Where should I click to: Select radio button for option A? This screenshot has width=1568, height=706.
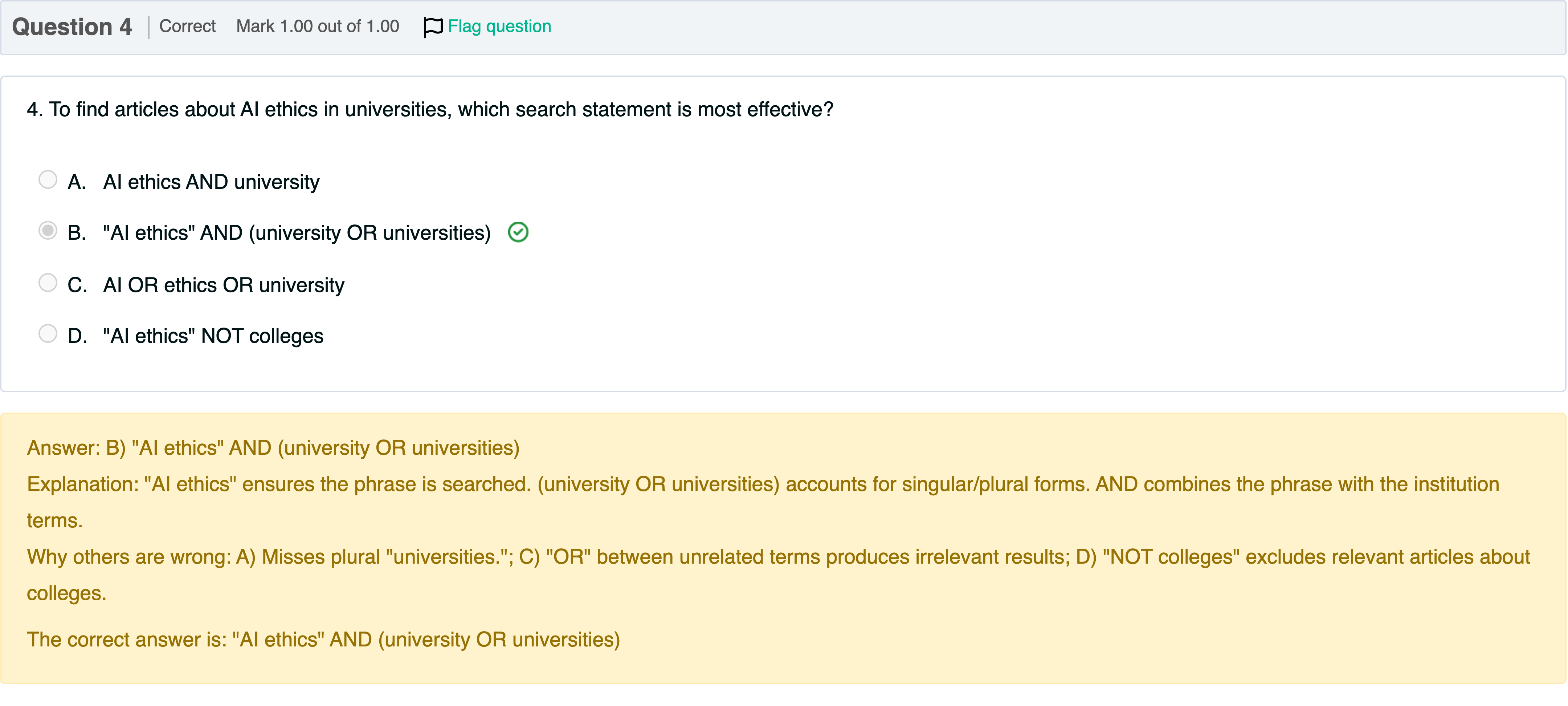48,180
